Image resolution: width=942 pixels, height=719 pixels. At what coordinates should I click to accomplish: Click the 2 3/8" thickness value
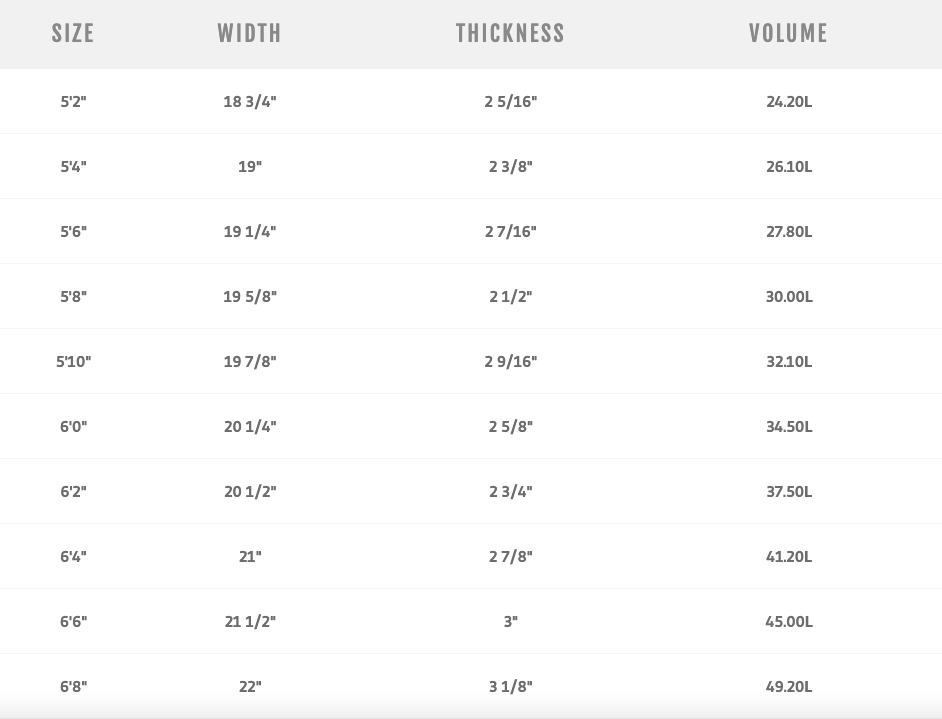(x=510, y=166)
